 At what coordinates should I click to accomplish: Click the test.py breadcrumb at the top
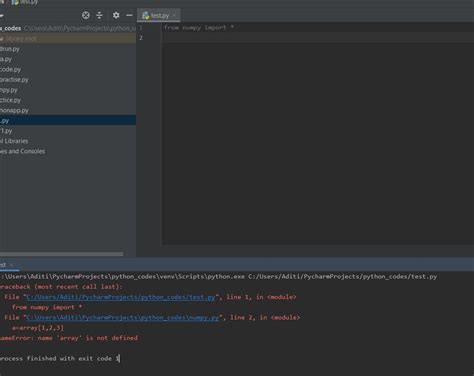click(25, 2)
